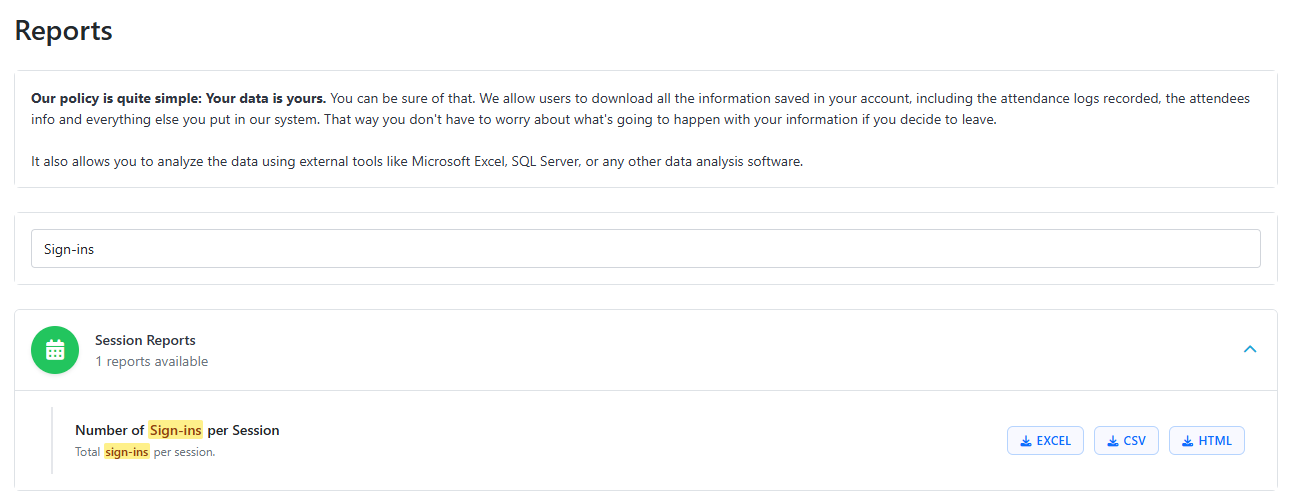Screen dimensions: 1291x499
Task: Click the download icon in CSV button
Action: point(1113,441)
